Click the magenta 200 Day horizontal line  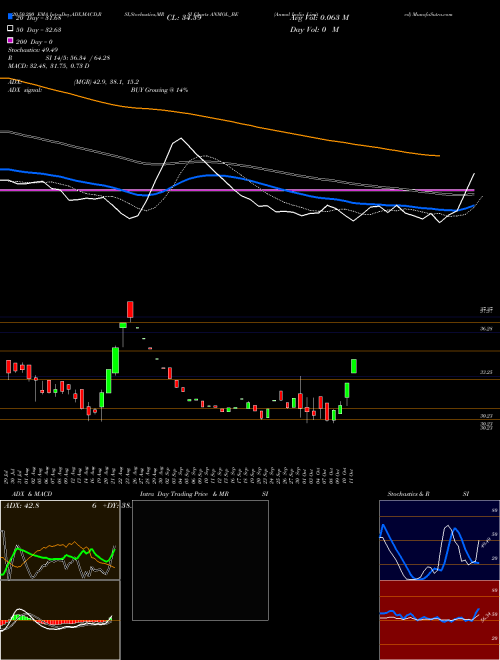click(x=237, y=190)
